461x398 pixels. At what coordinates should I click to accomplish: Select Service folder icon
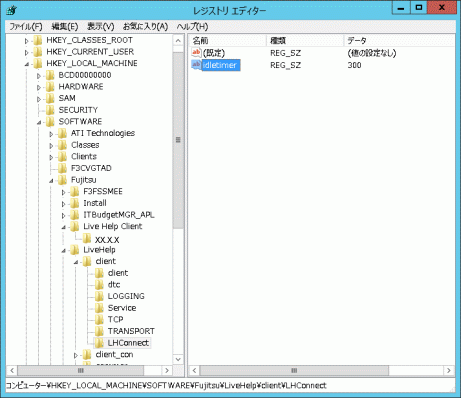100,308
